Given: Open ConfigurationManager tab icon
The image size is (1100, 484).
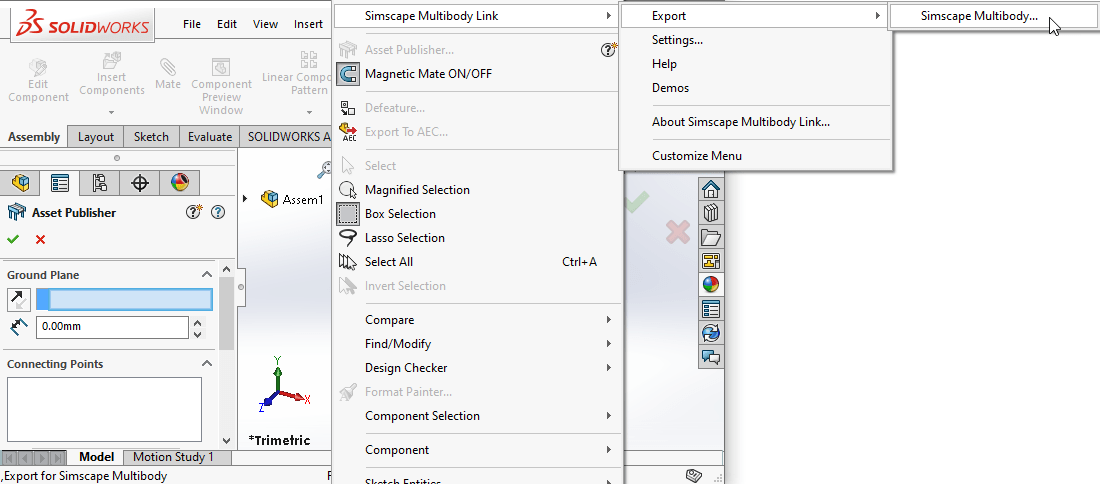Looking at the screenshot, I should [x=100, y=183].
